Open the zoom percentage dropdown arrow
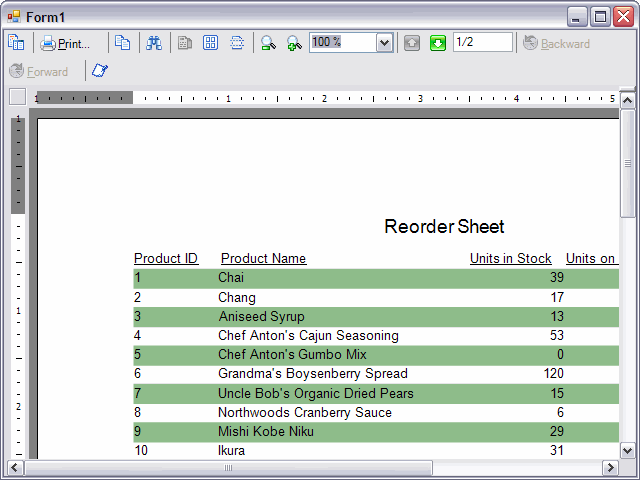 (x=384, y=42)
